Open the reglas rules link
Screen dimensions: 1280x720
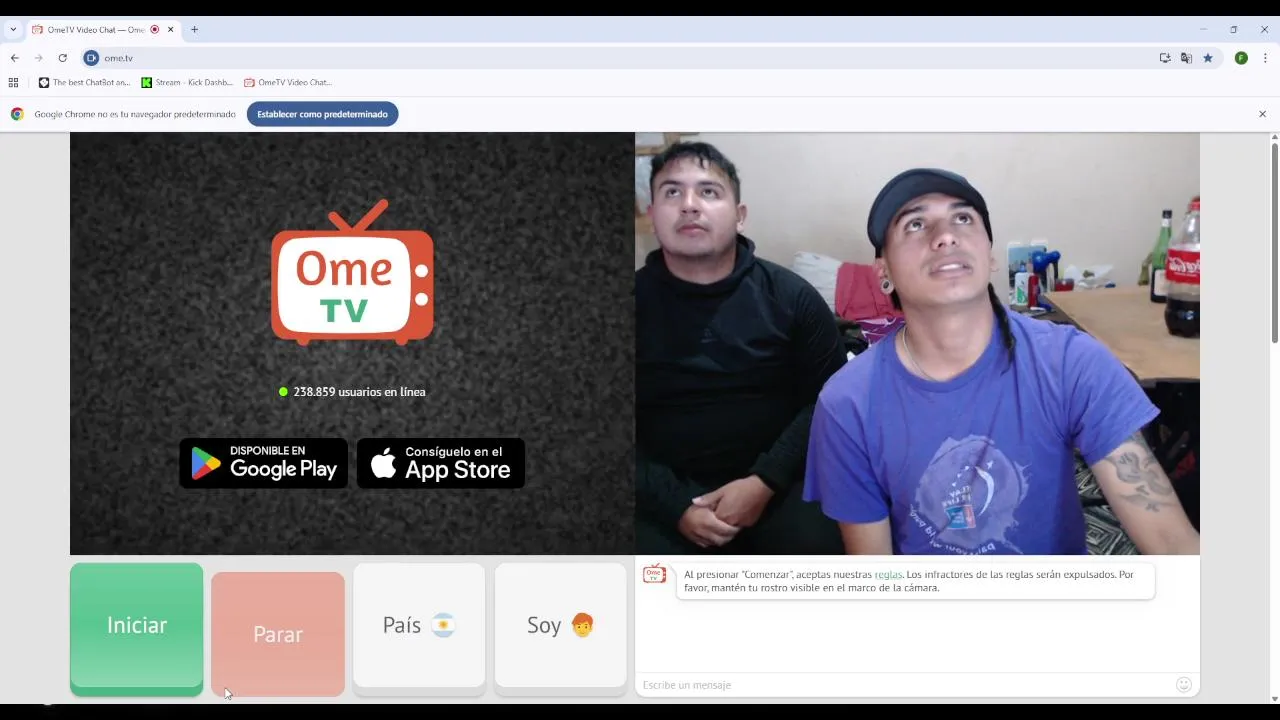(888, 575)
